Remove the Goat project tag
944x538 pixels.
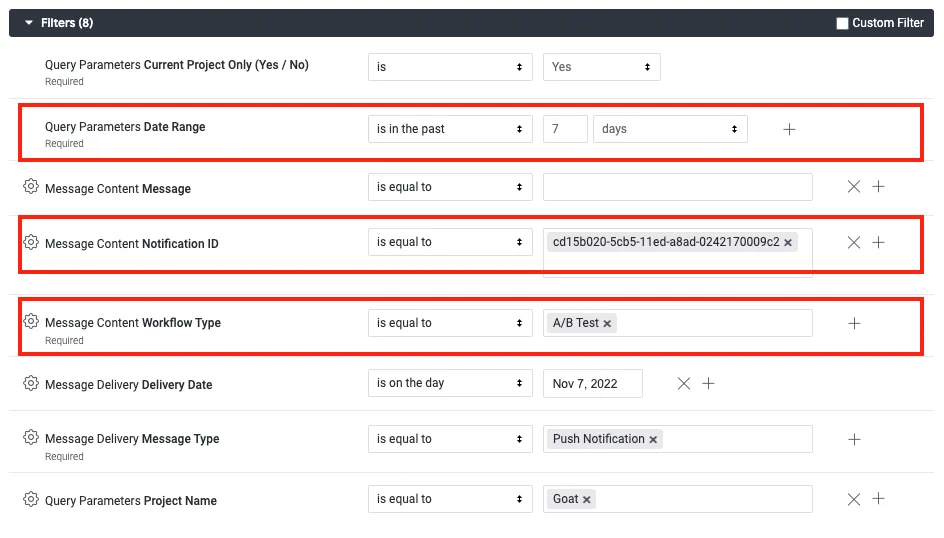(587, 500)
